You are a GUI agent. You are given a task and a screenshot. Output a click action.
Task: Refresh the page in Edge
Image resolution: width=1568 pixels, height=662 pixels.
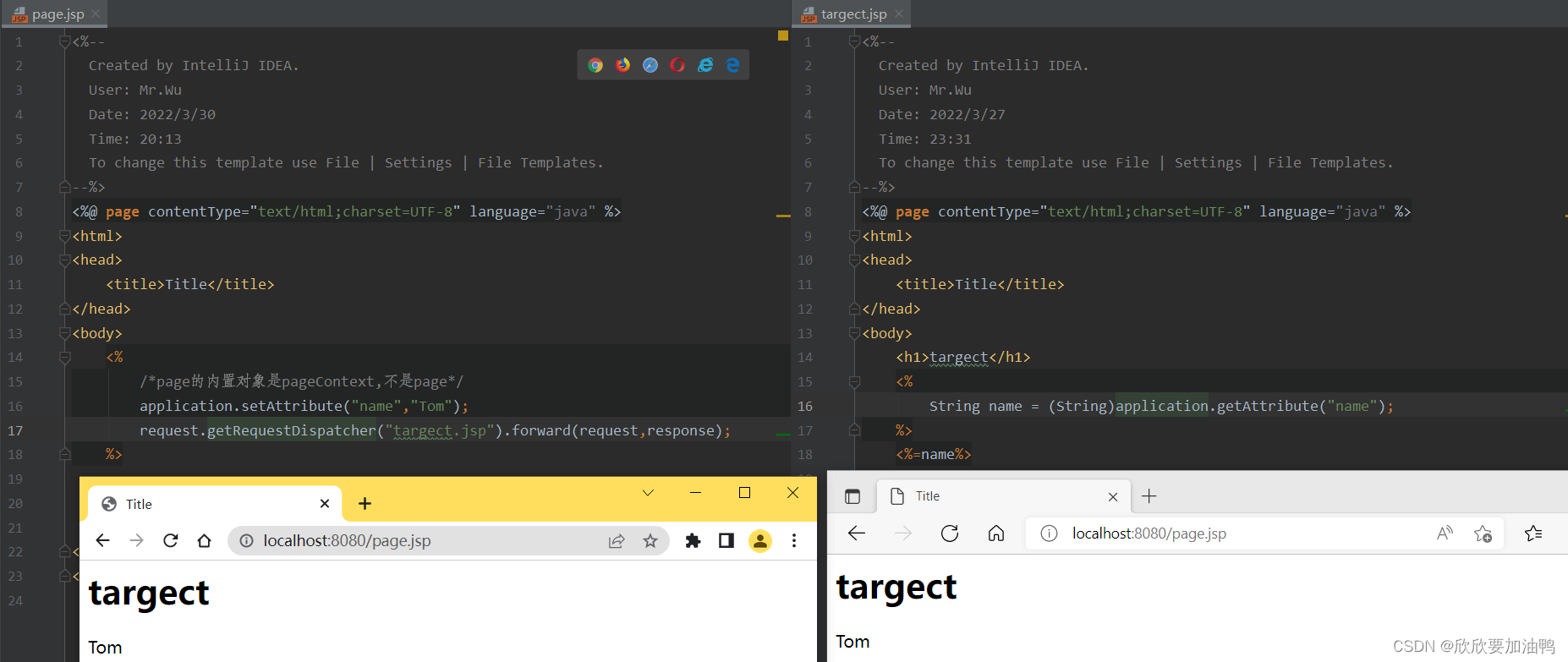point(950,533)
